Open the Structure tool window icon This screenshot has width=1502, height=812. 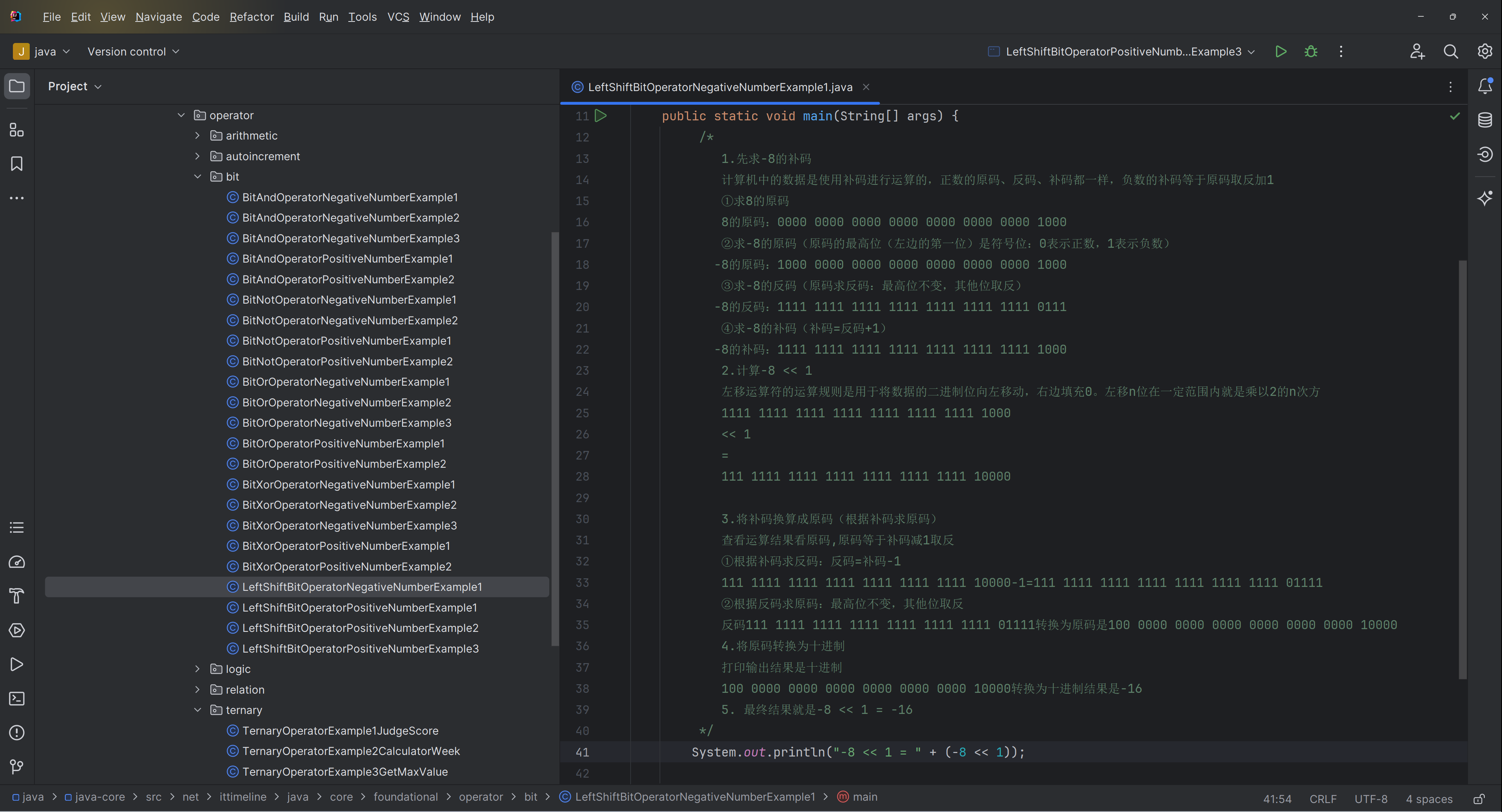click(17, 129)
